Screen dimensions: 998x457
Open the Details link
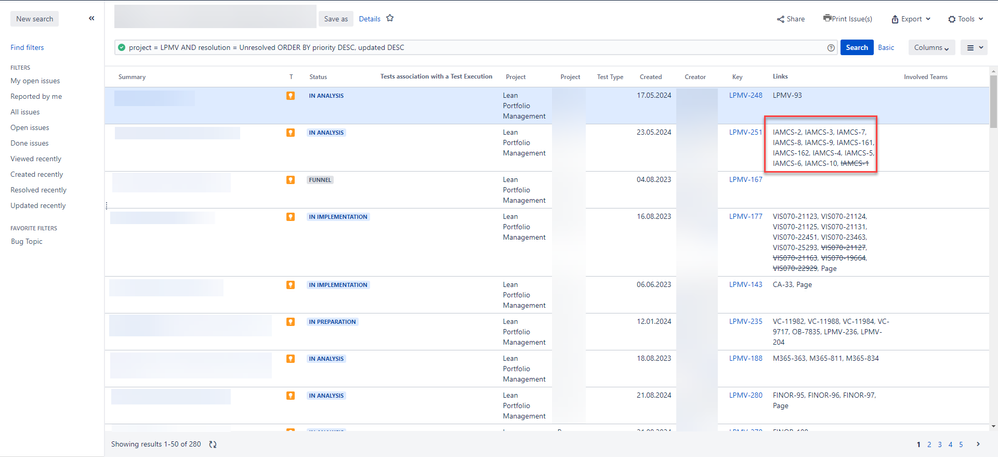(369, 19)
